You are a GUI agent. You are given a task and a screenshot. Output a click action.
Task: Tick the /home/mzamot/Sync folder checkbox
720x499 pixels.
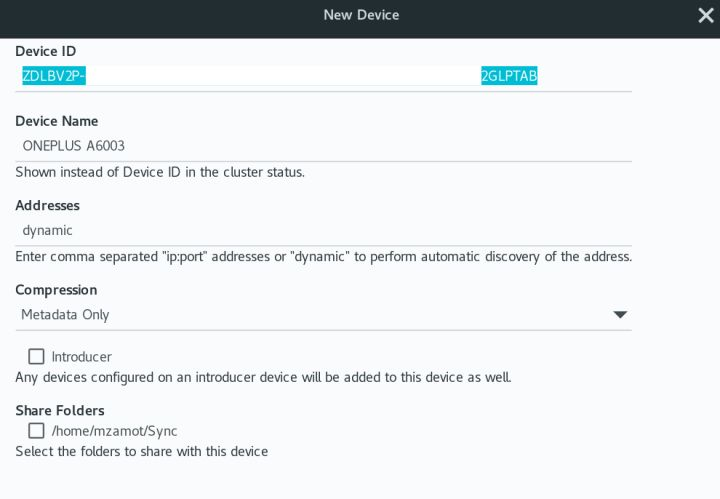point(37,431)
